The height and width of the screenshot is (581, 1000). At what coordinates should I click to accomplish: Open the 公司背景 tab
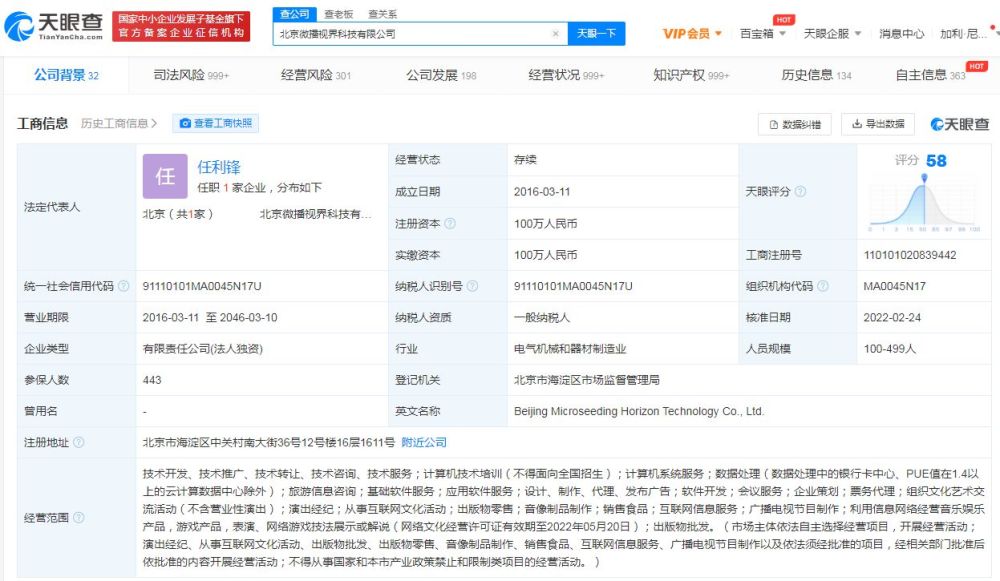[66, 75]
